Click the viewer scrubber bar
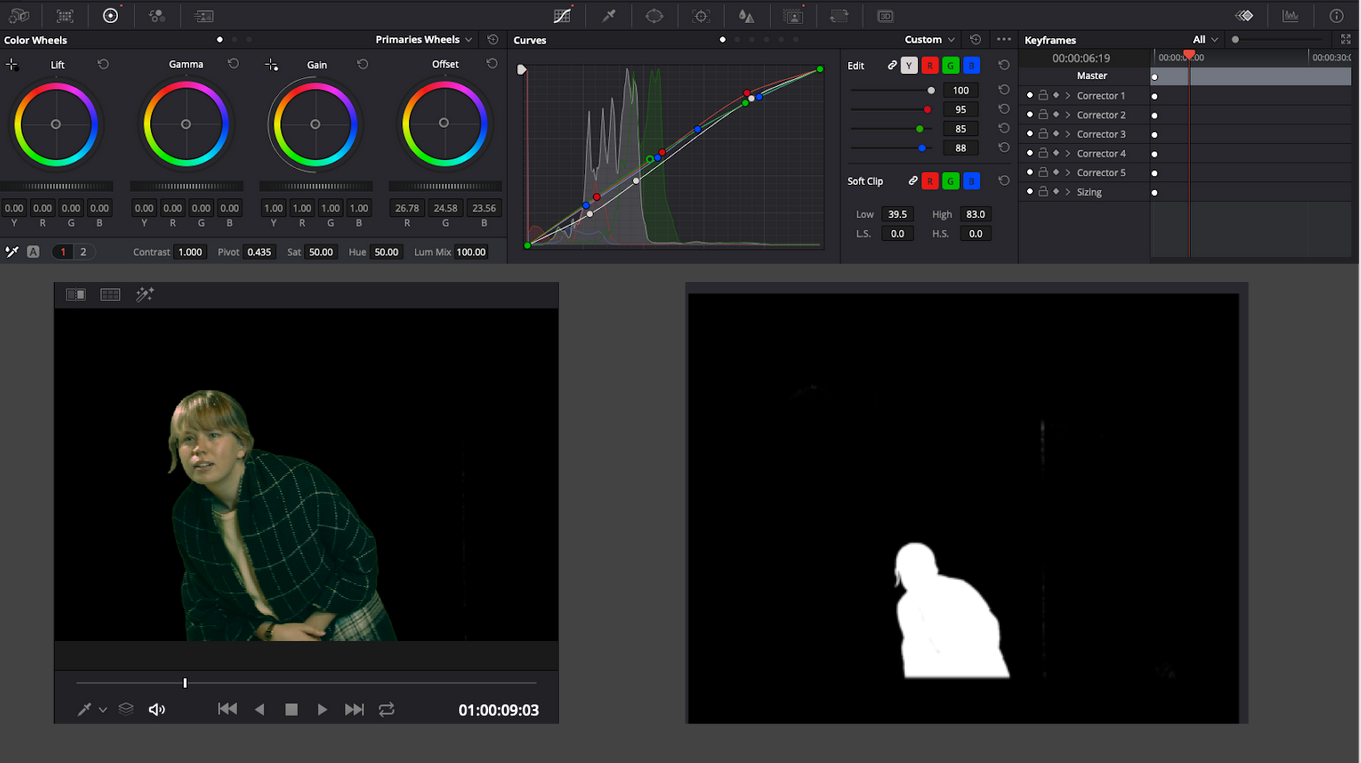The width and height of the screenshot is (1361, 763). point(306,683)
